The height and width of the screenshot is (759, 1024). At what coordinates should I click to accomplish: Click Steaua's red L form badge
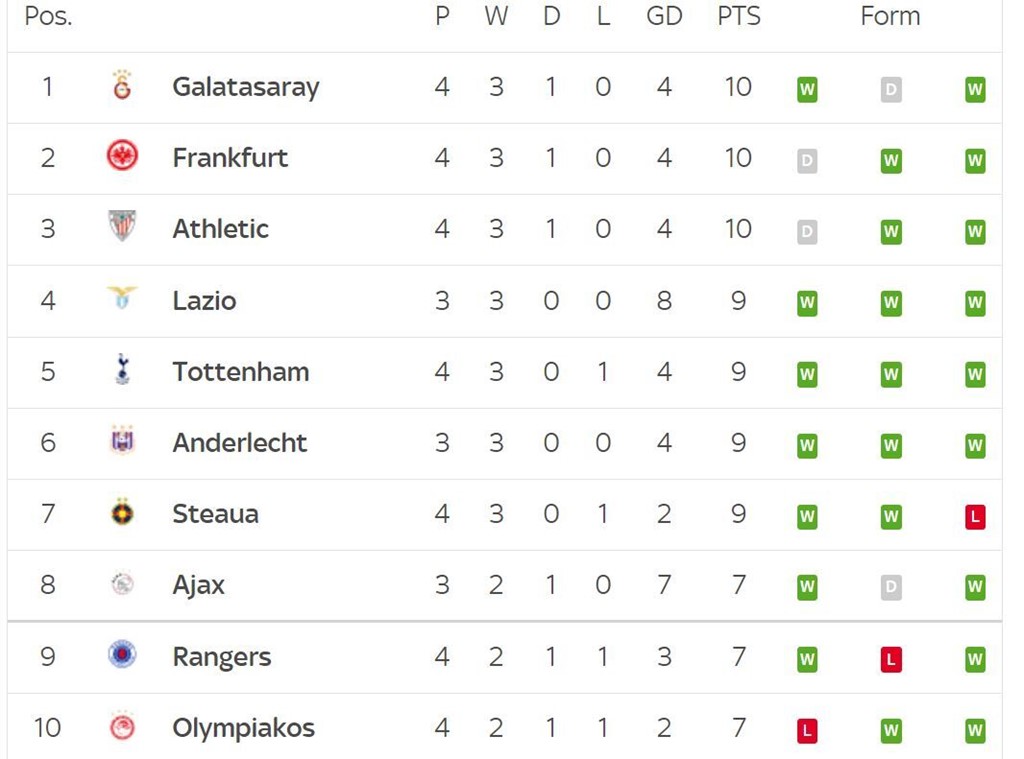[x=975, y=517]
